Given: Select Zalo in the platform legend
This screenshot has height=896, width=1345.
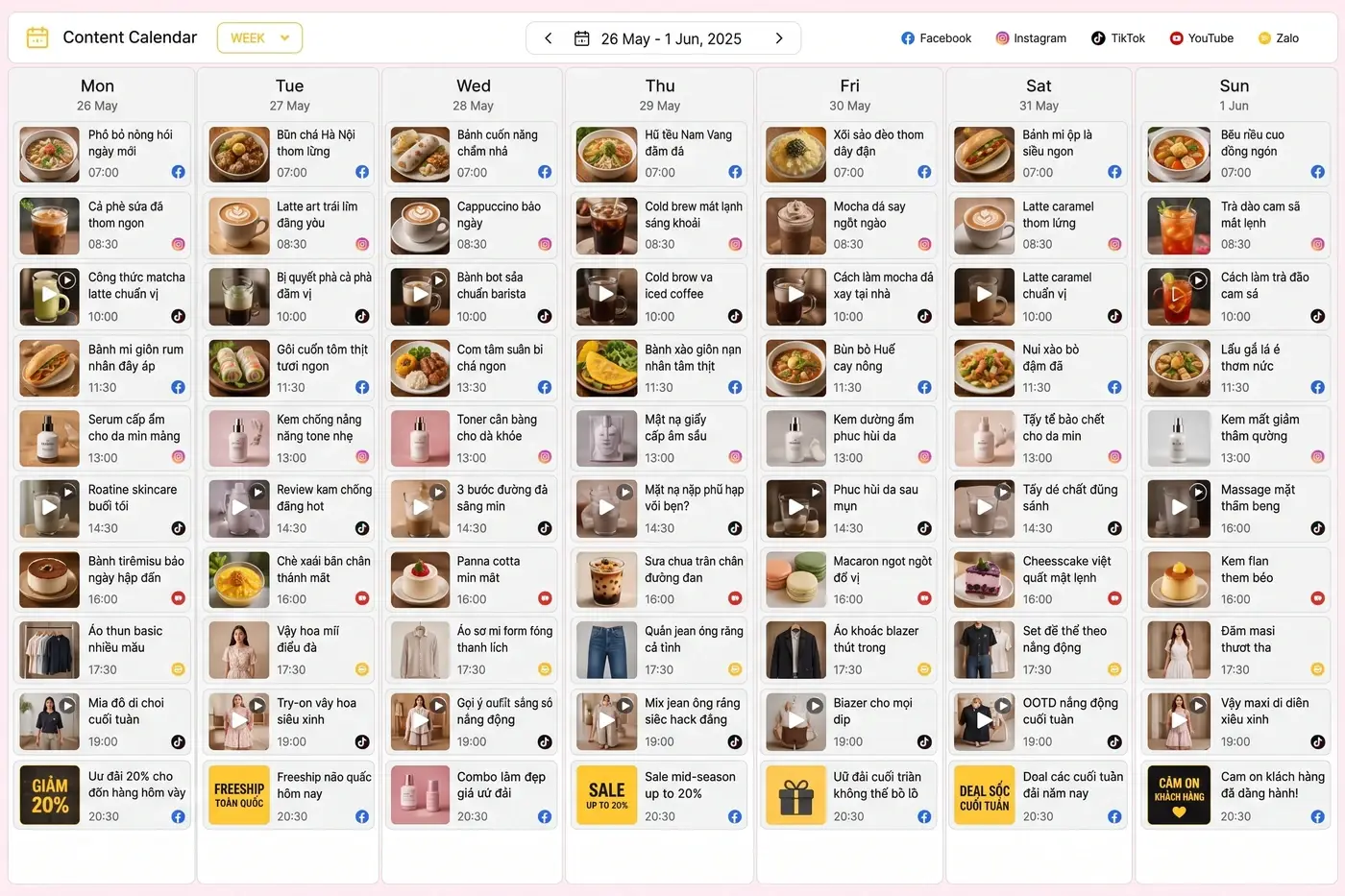Looking at the screenshot, I should tap(1278, 38).
